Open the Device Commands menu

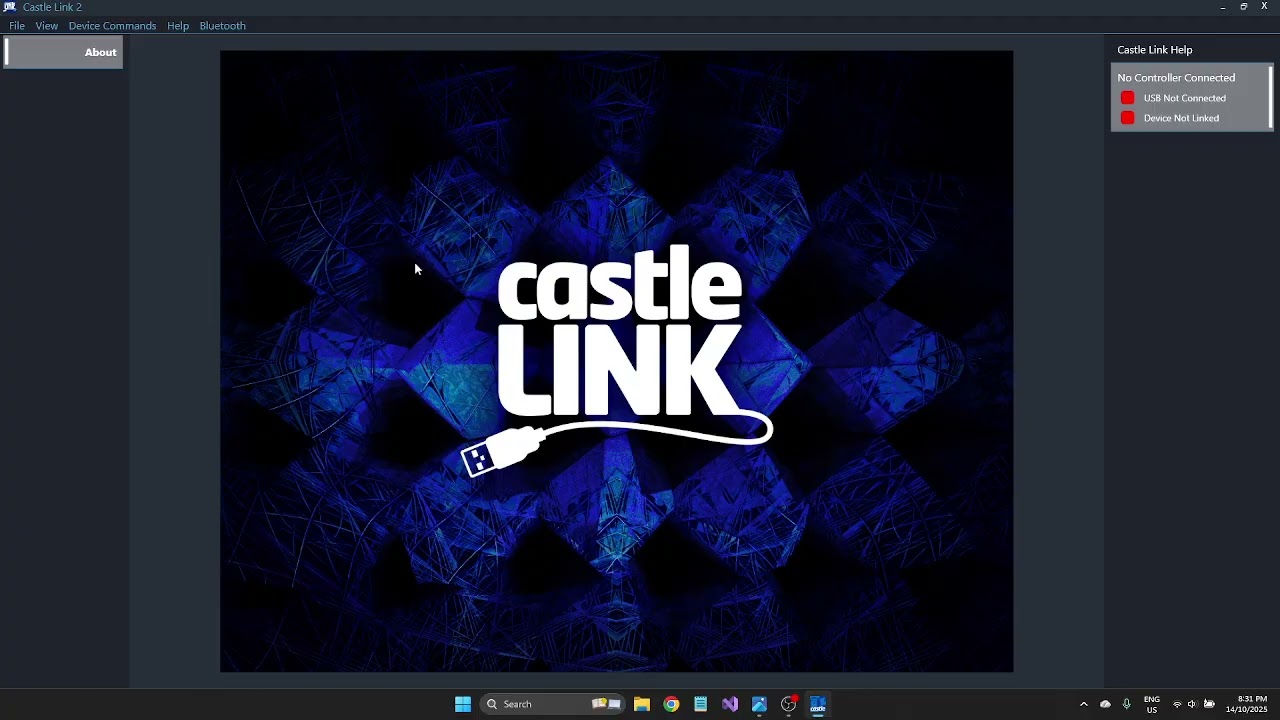pos(112,26)
